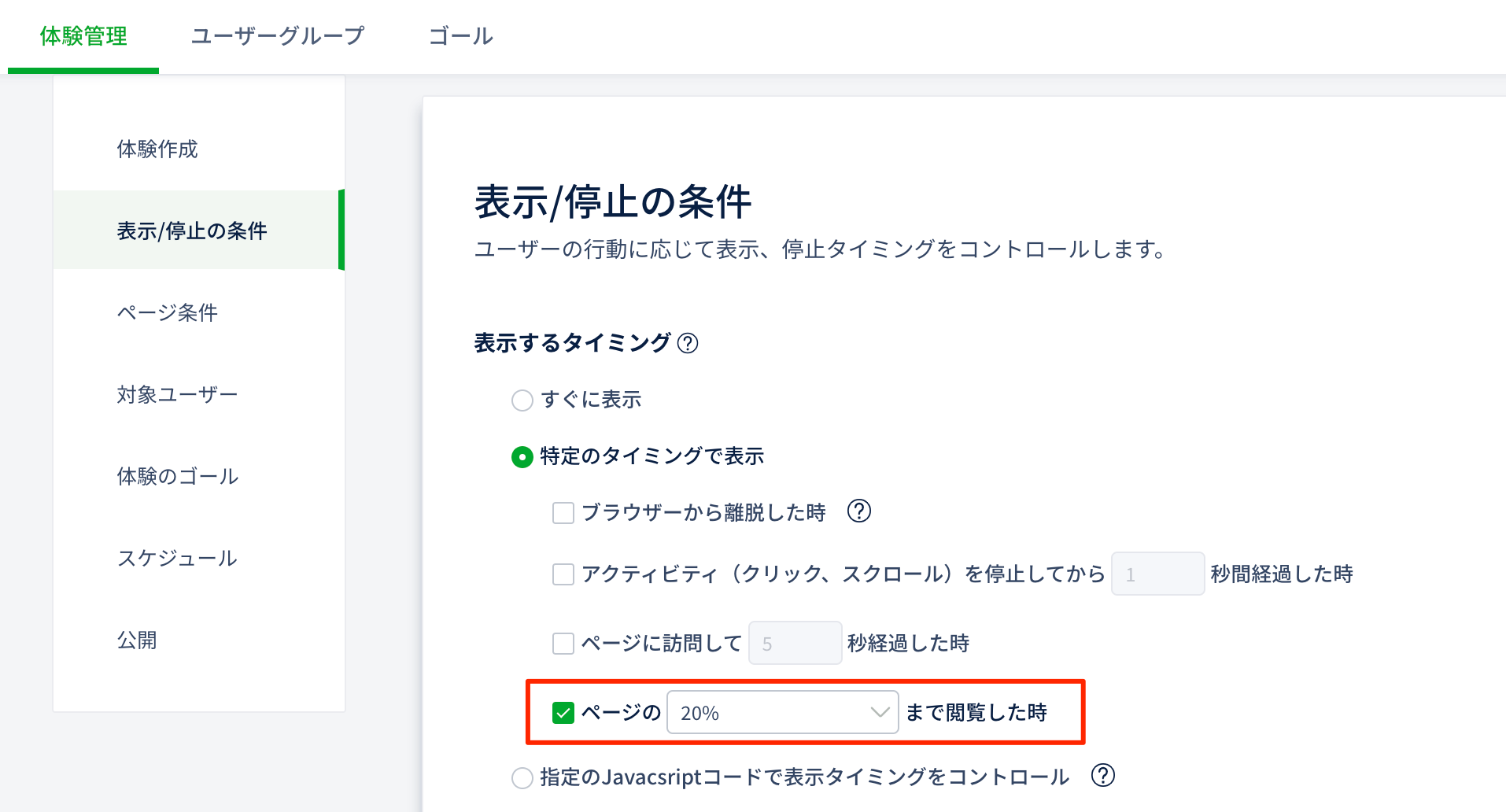Image resolution: width=1506 pixels, height=812 pixels.
Task: Go to 体験作成 in the sidebar
Action: click(157, 149)
